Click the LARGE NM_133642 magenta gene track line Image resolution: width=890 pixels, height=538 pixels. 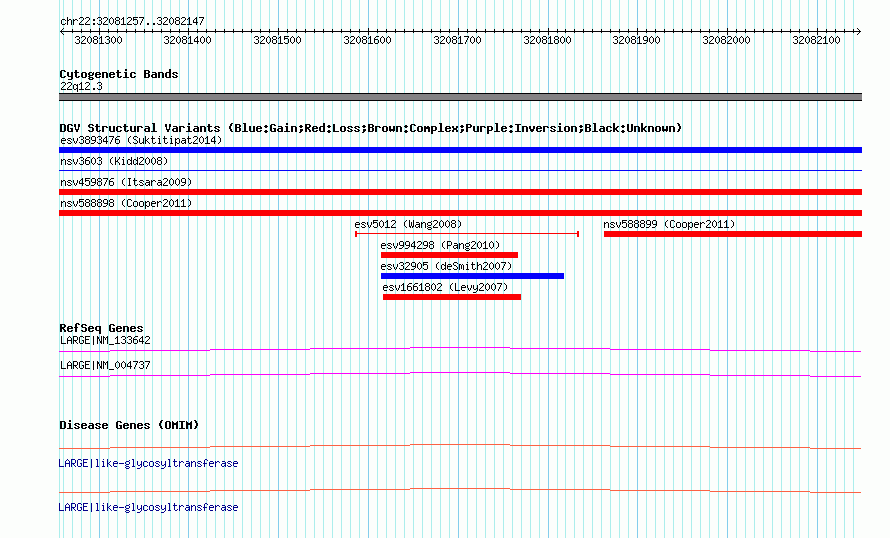[460, 350]
